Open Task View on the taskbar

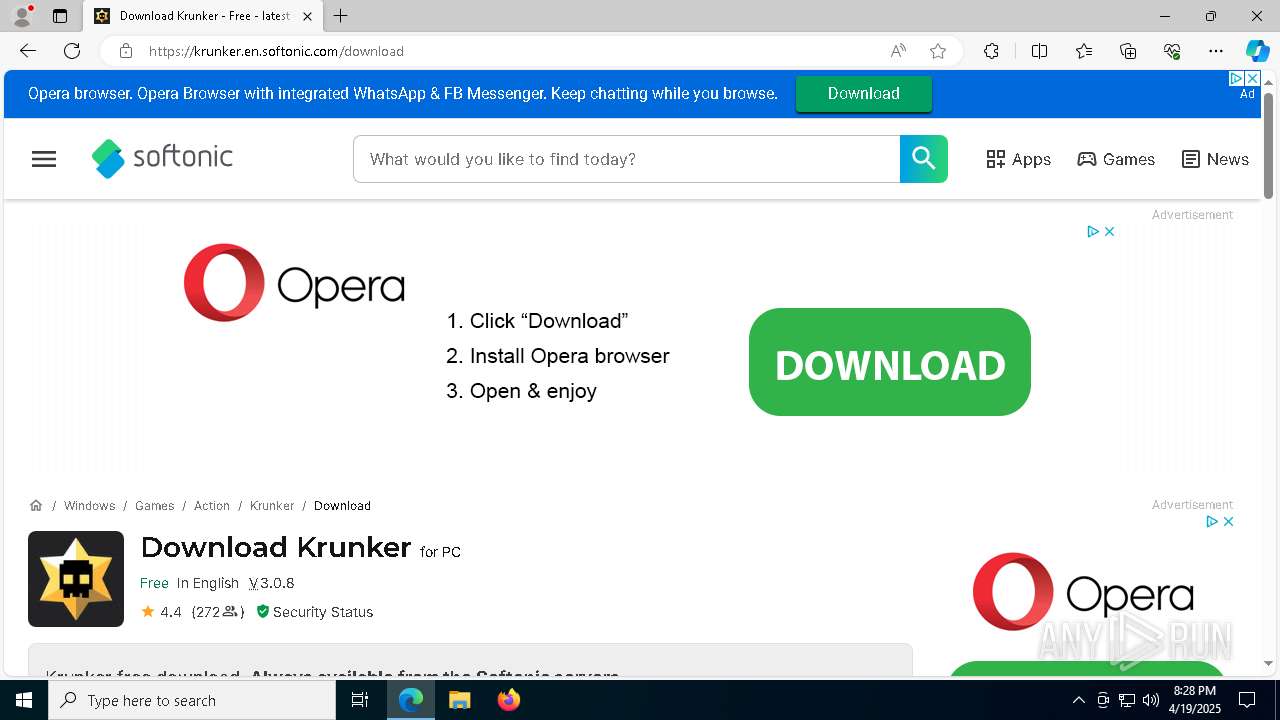tap(360, 700)
